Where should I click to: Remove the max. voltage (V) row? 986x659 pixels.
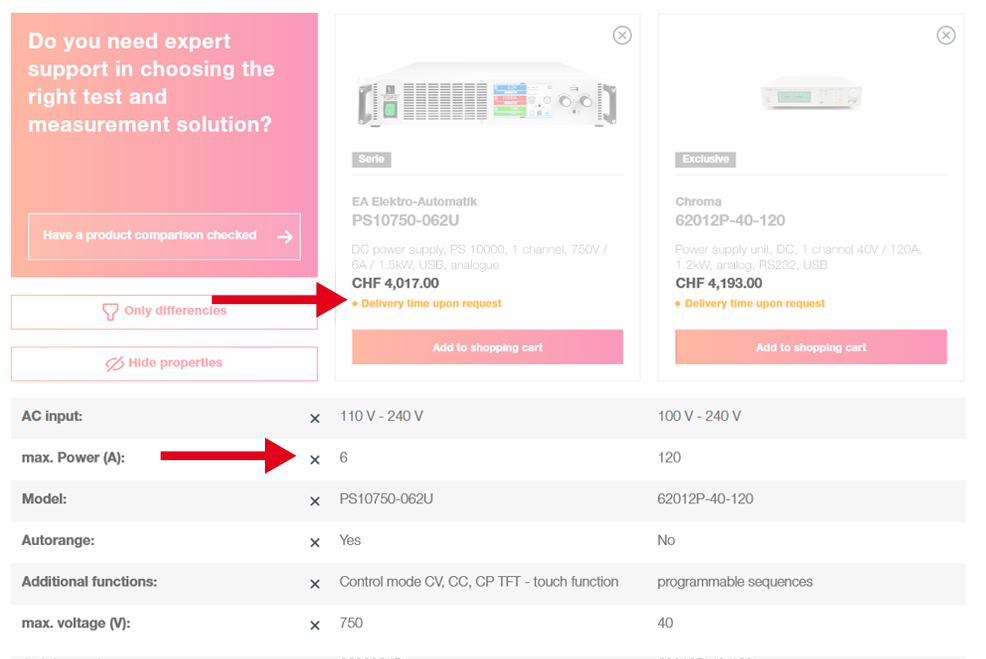tap(315, 626)
